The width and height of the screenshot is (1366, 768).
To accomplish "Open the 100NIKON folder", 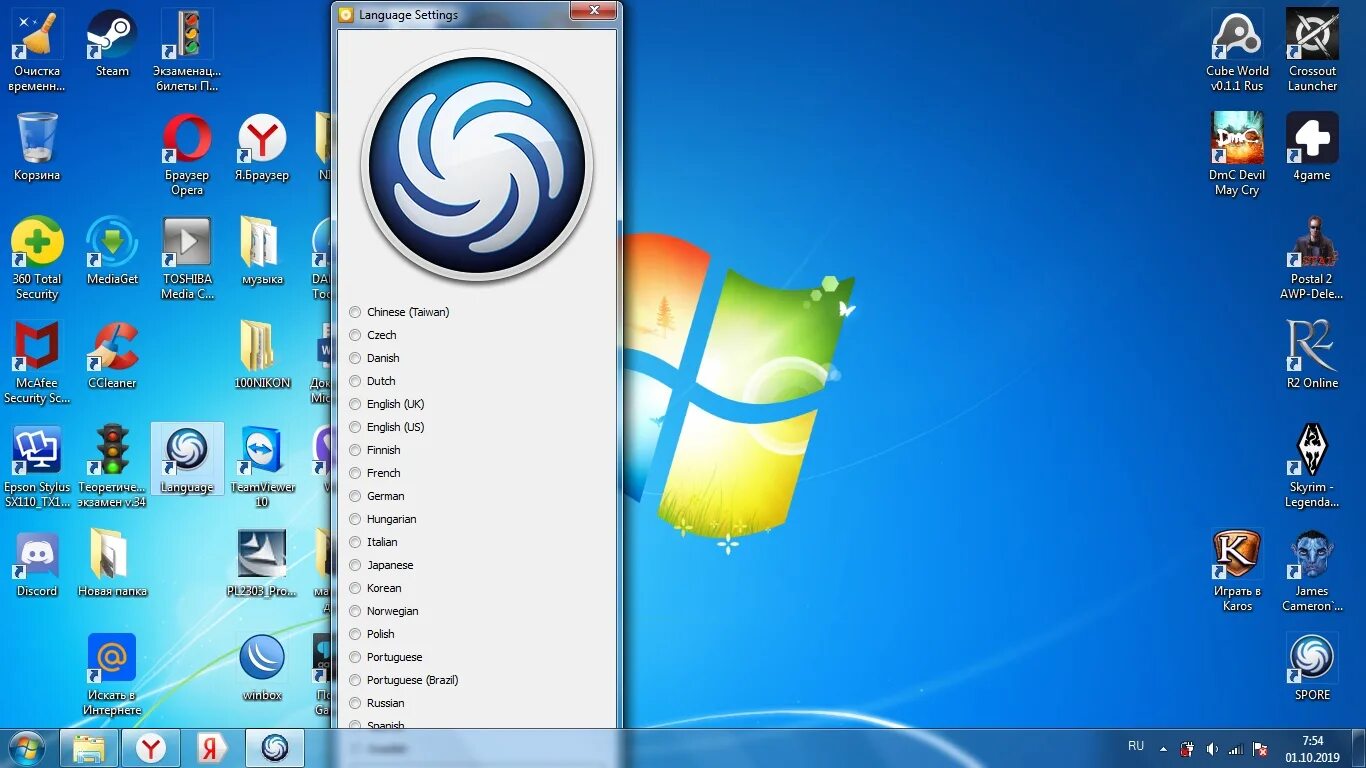I will coord(262,355).
